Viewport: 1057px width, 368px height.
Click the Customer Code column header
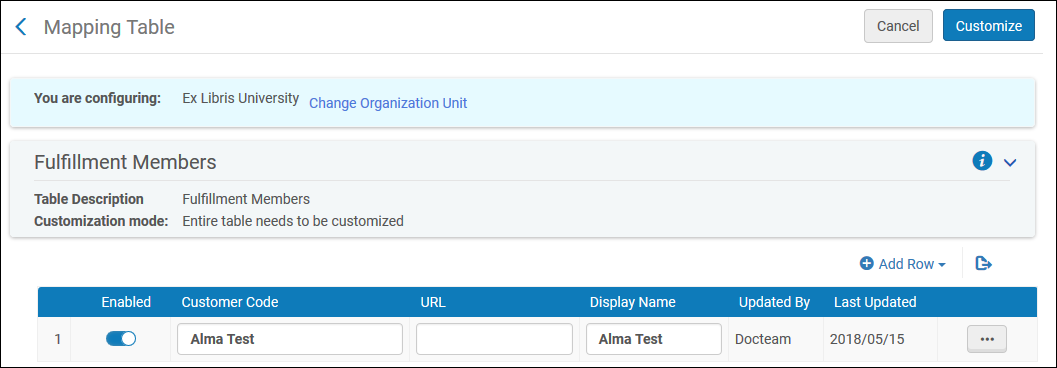point(230,302)
